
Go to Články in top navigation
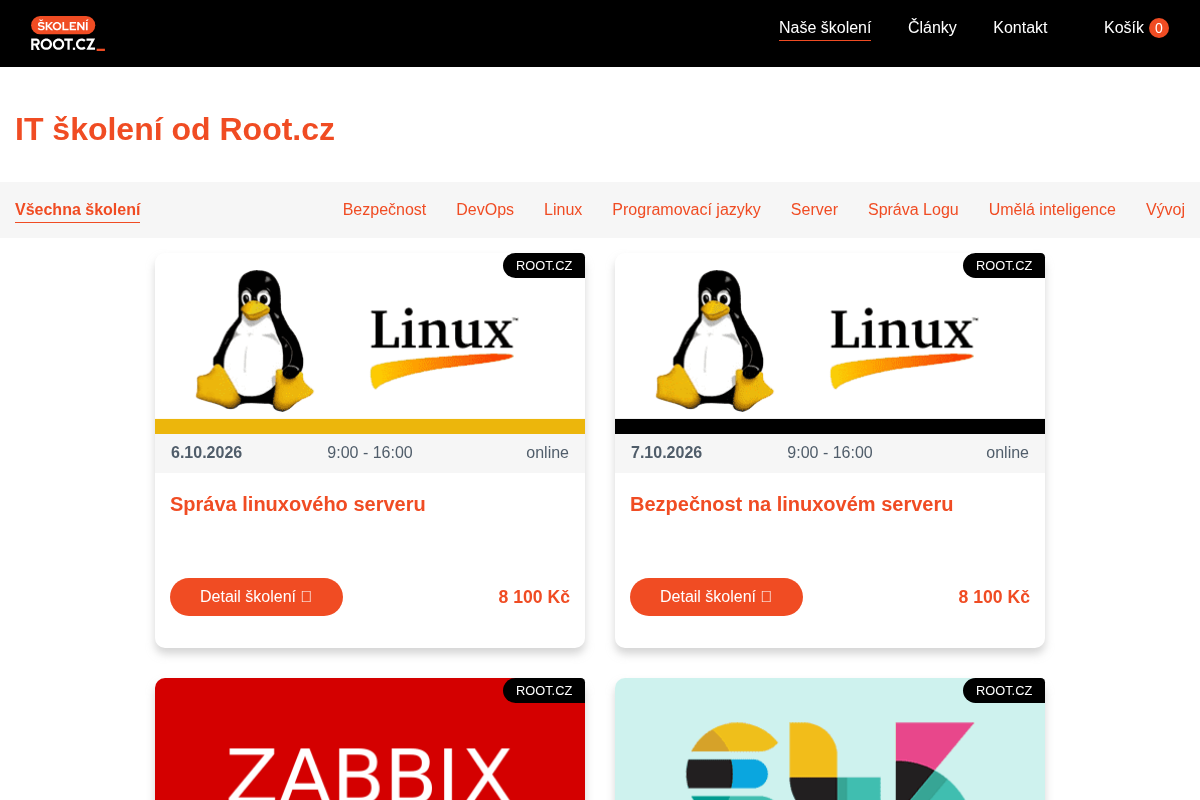[x=932, y=28]
